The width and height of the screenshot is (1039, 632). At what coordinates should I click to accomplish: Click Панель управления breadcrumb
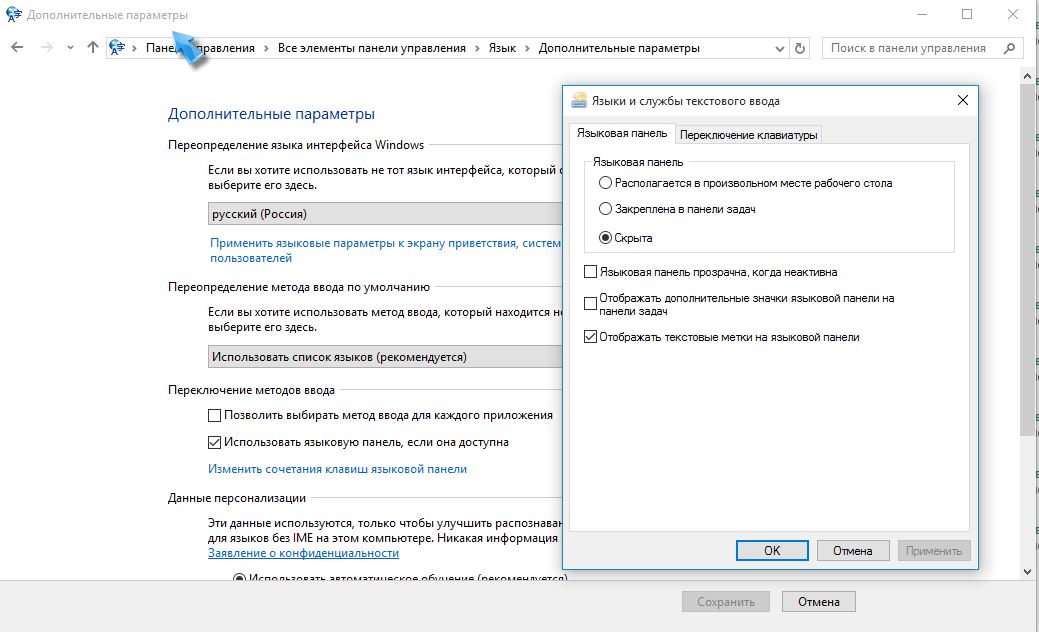(x=200, y=48)
